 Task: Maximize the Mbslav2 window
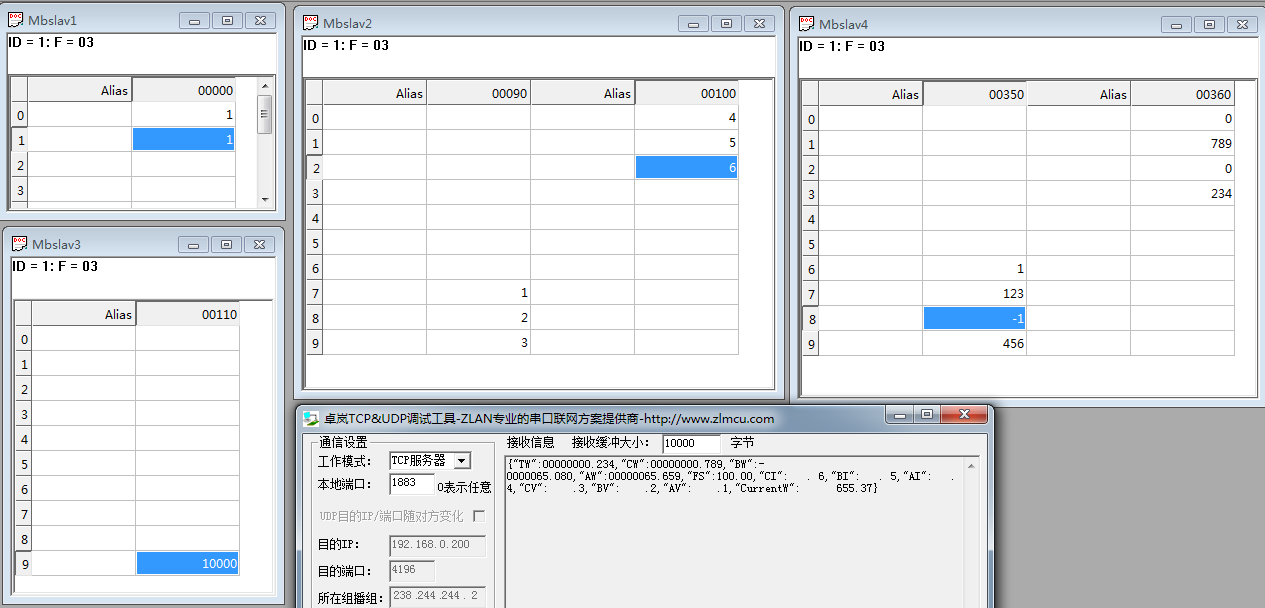pos(726,24)
